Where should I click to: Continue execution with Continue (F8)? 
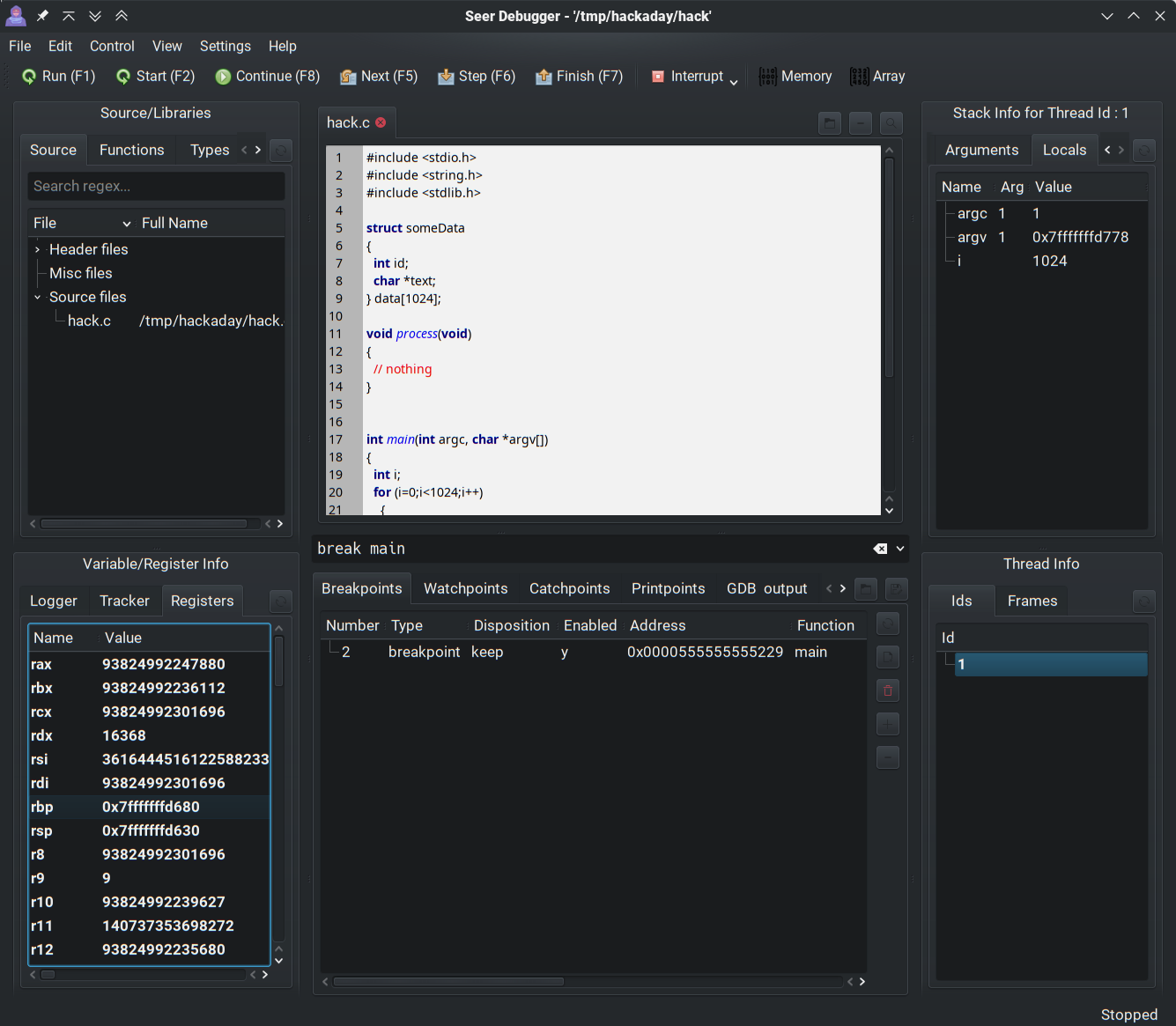tap(267, 77)
